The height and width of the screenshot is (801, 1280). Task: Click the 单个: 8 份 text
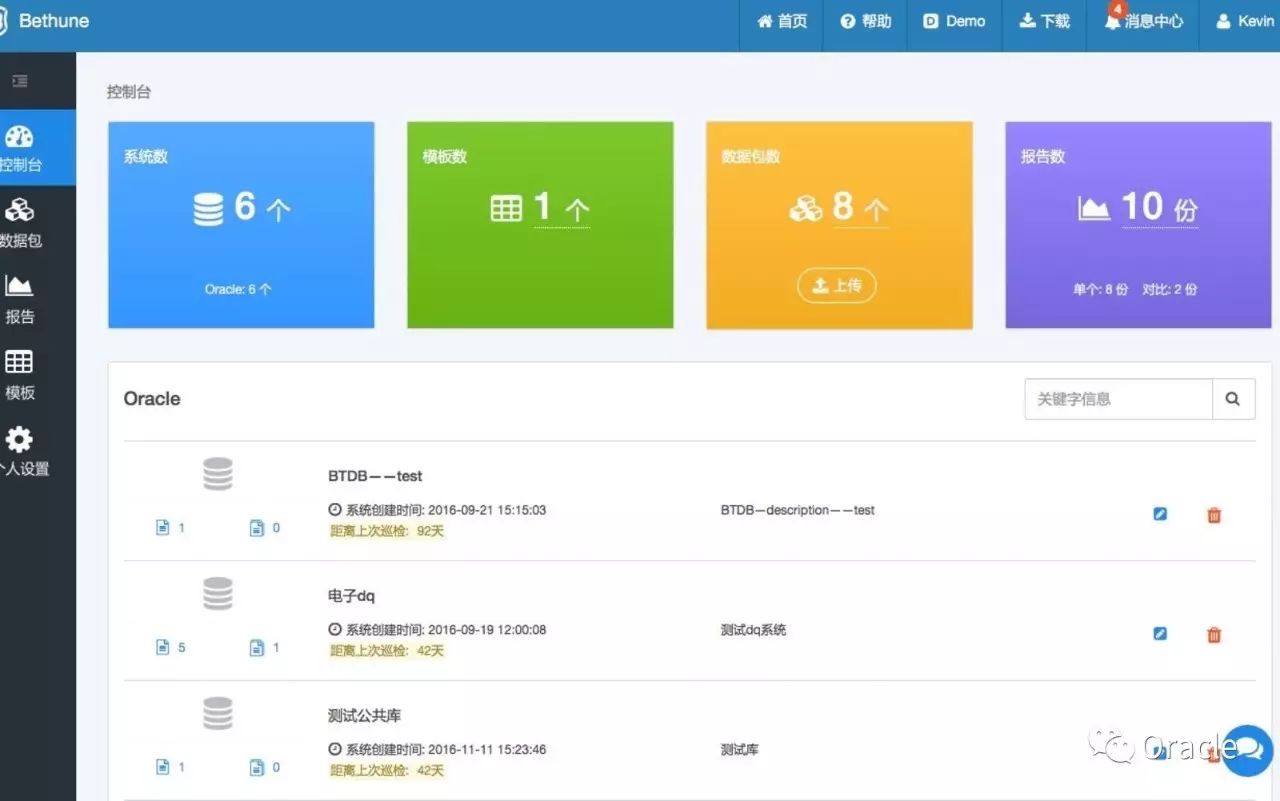(1100, 289)
